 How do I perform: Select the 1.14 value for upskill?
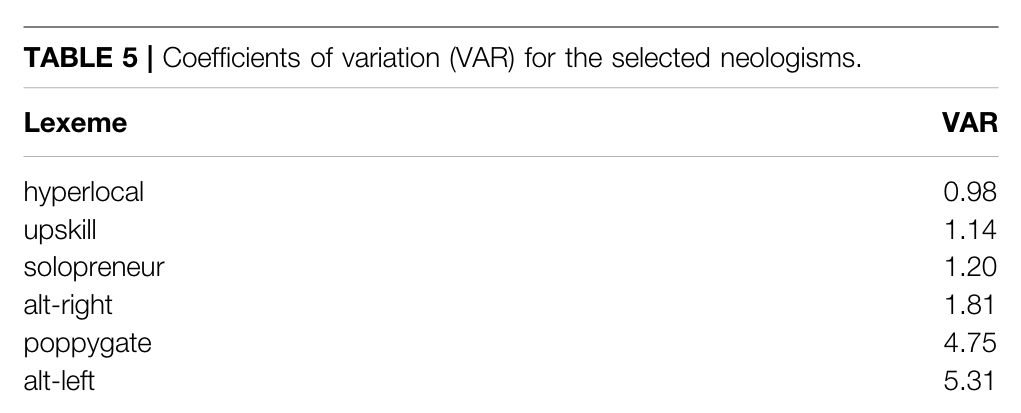click(973, 230)
